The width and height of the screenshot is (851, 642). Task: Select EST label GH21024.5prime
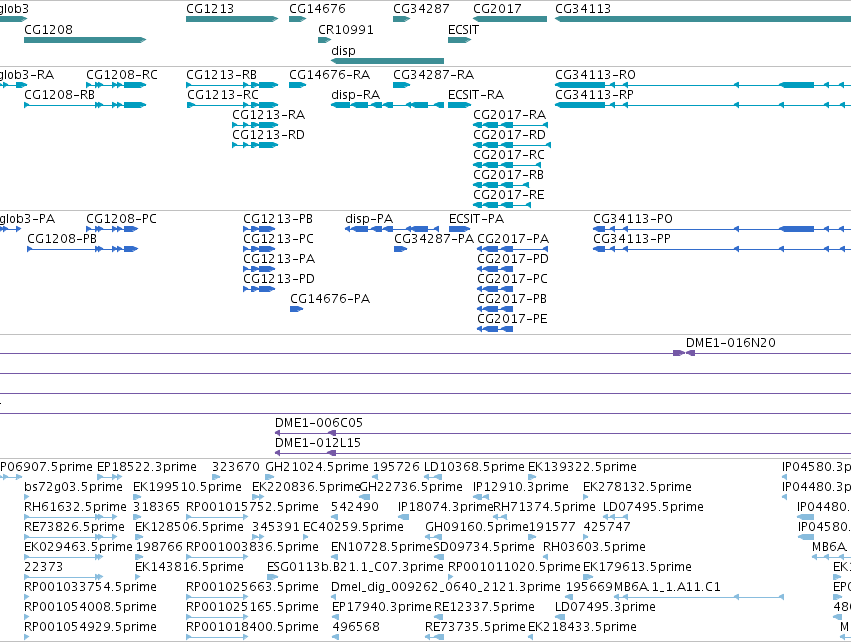click(x=317, y=467)
